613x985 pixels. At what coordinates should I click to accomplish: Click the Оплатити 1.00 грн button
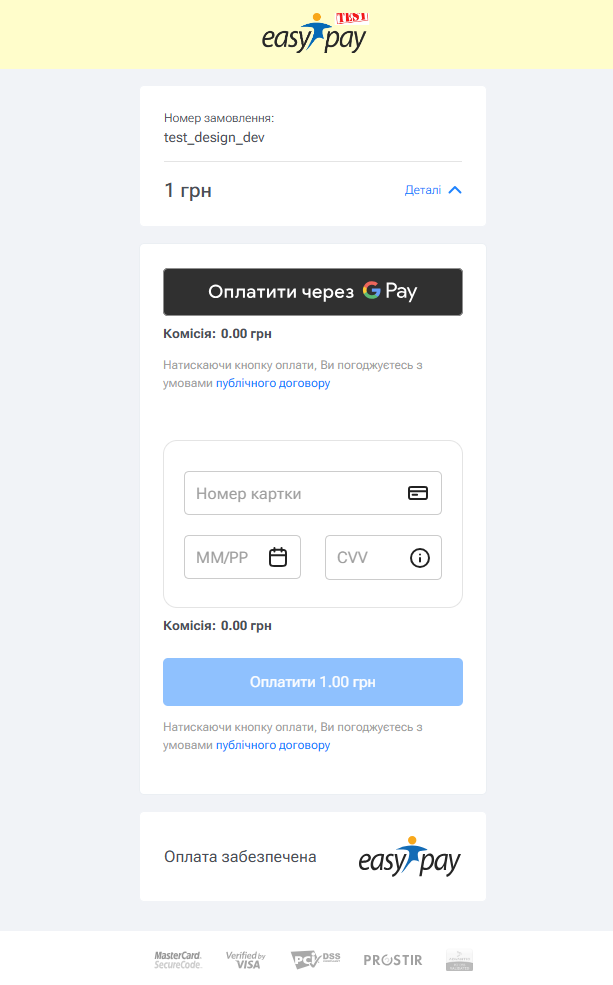pos(313,682)
